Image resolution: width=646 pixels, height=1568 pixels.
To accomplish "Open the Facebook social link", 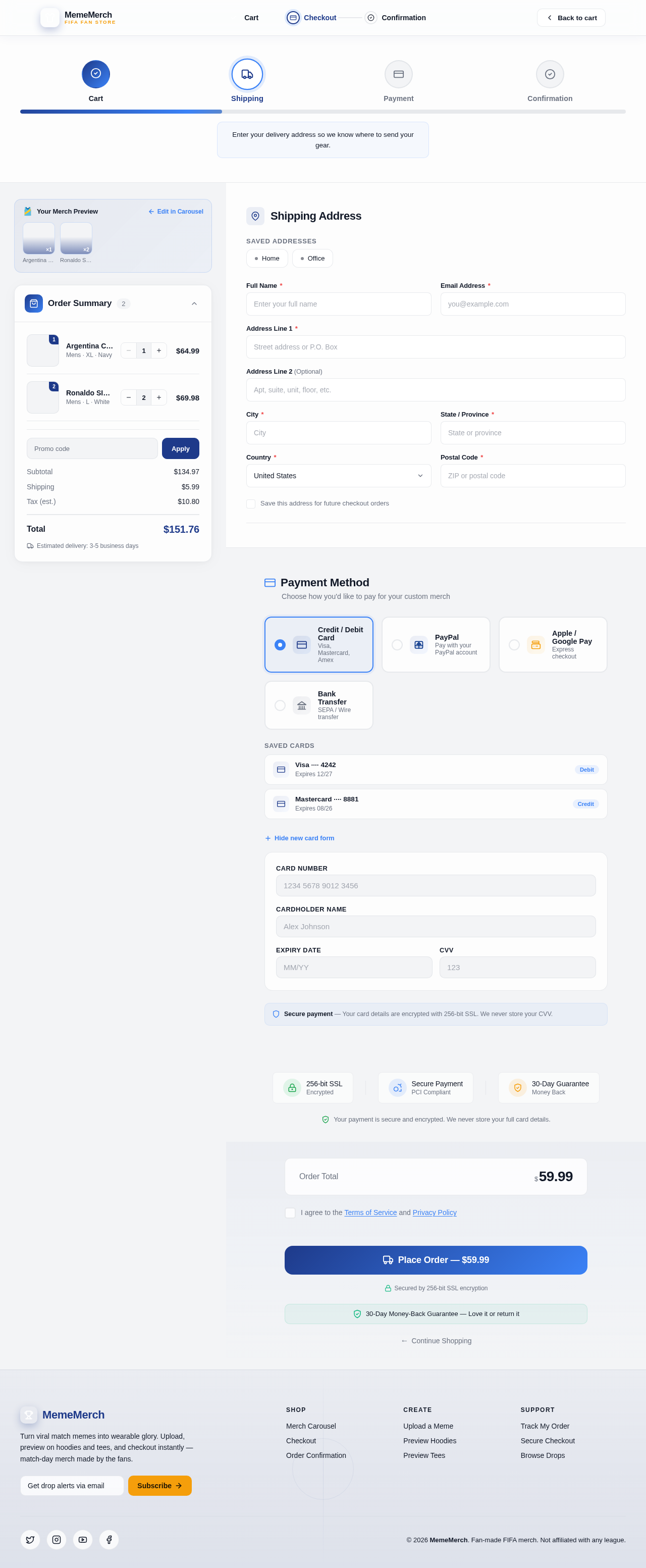I will tap(109, 1539).
